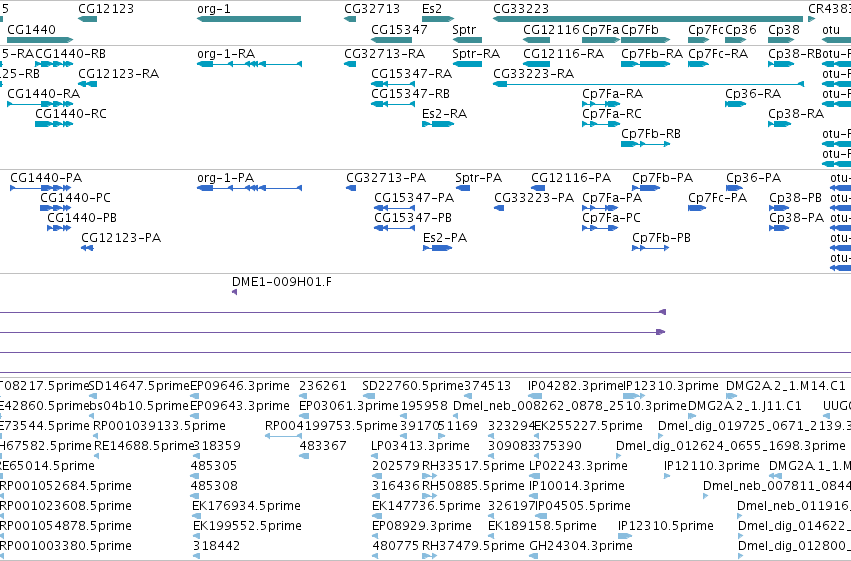Select the IP04282.3prime EST label
Image resolution: width=851 pixels, height=561 pixels.
click(x=575, y=386)
